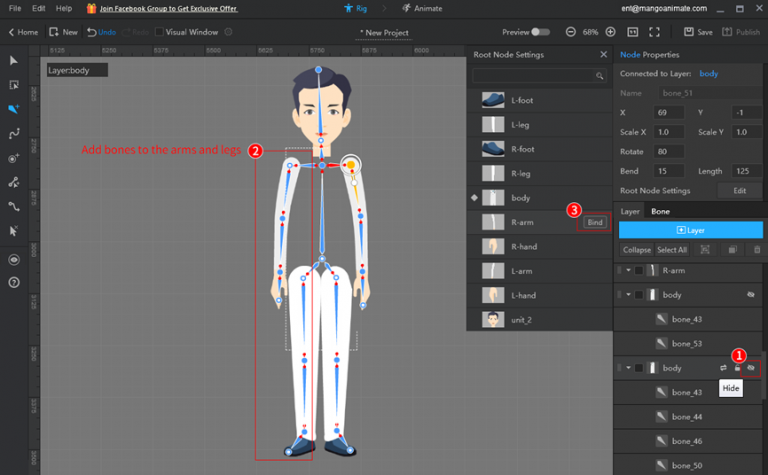The width and height of the screenshot is (768, 475).
Task: Click the settings gear beside Visual Window
Action: (228, 32)
